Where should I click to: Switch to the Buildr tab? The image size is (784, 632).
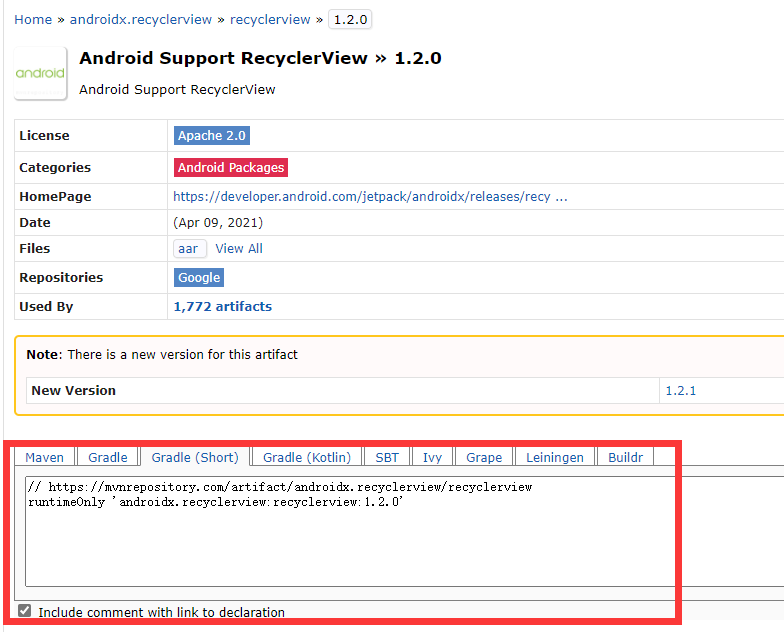[625, 457]
